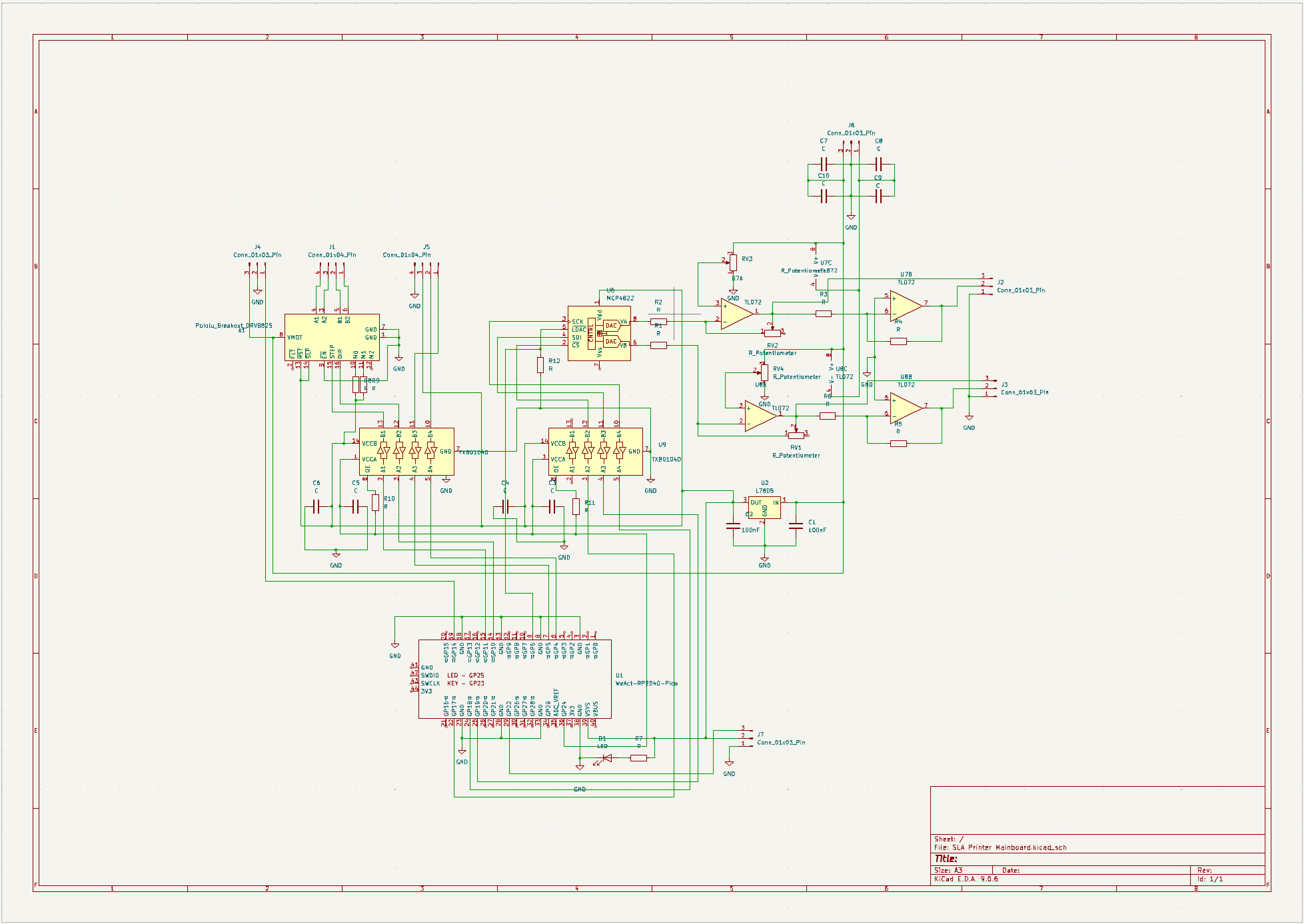Select the RV1 potentiometer symbol

coord(796,434)
